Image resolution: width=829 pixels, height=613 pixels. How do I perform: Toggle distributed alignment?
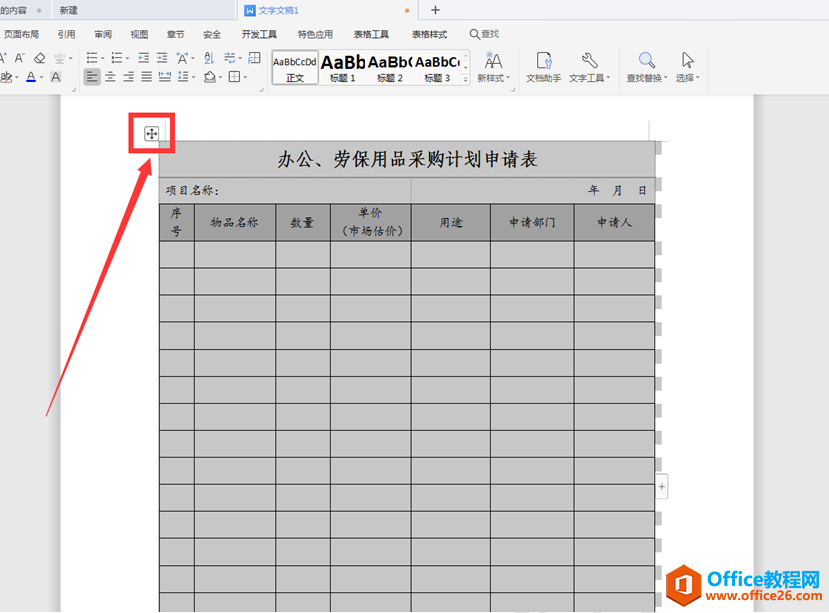click(165, 77)
